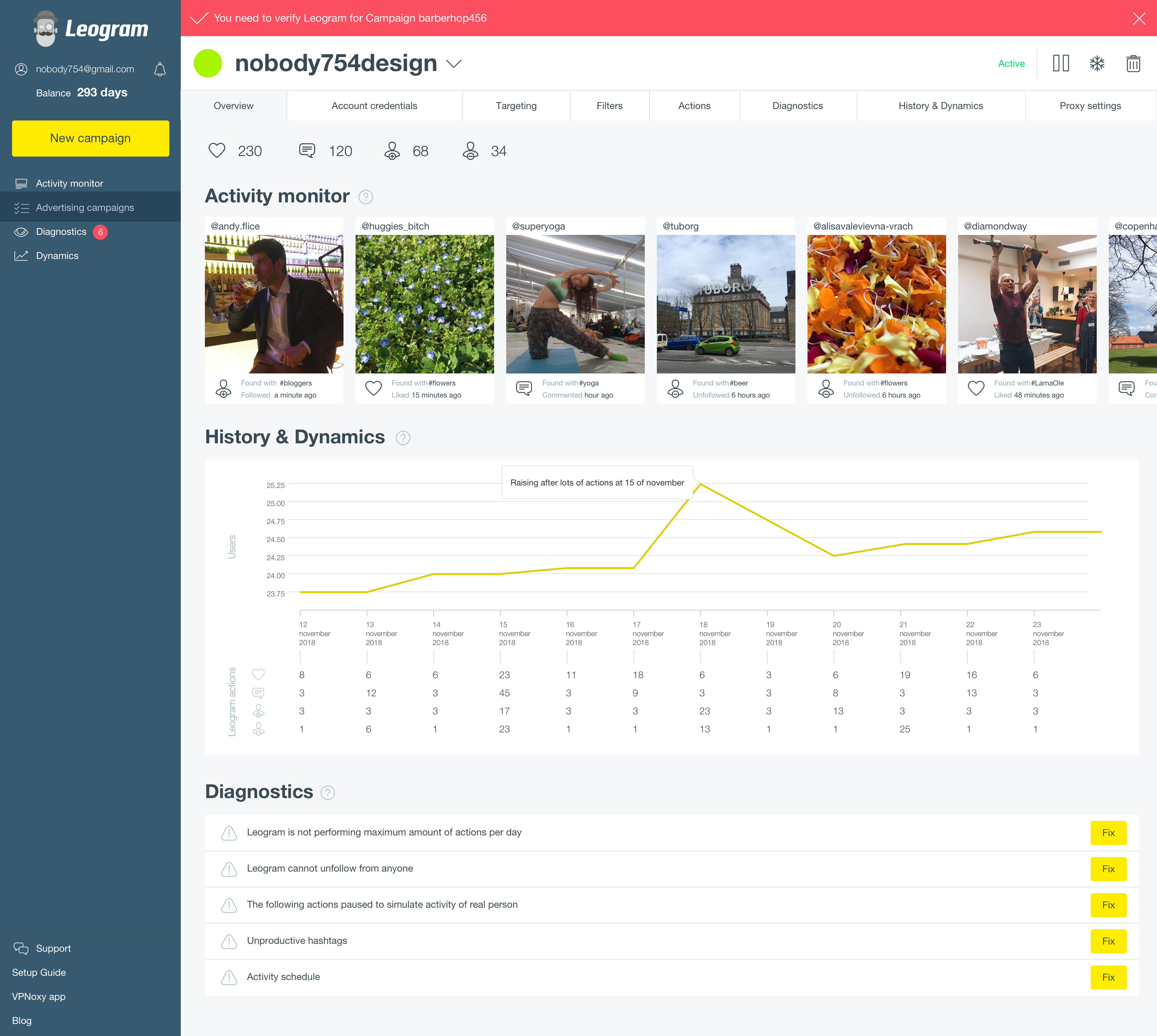Open the @tuborg post thumbnail
This screenshot has height=1036, width=1157.
[726, 304]
